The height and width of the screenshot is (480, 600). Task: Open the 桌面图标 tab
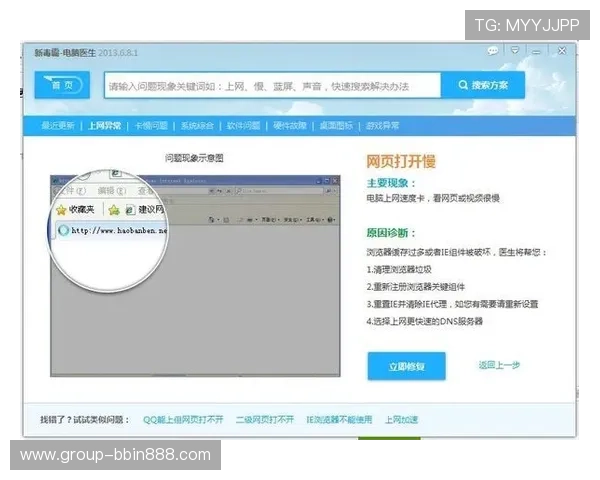[336, 126]
